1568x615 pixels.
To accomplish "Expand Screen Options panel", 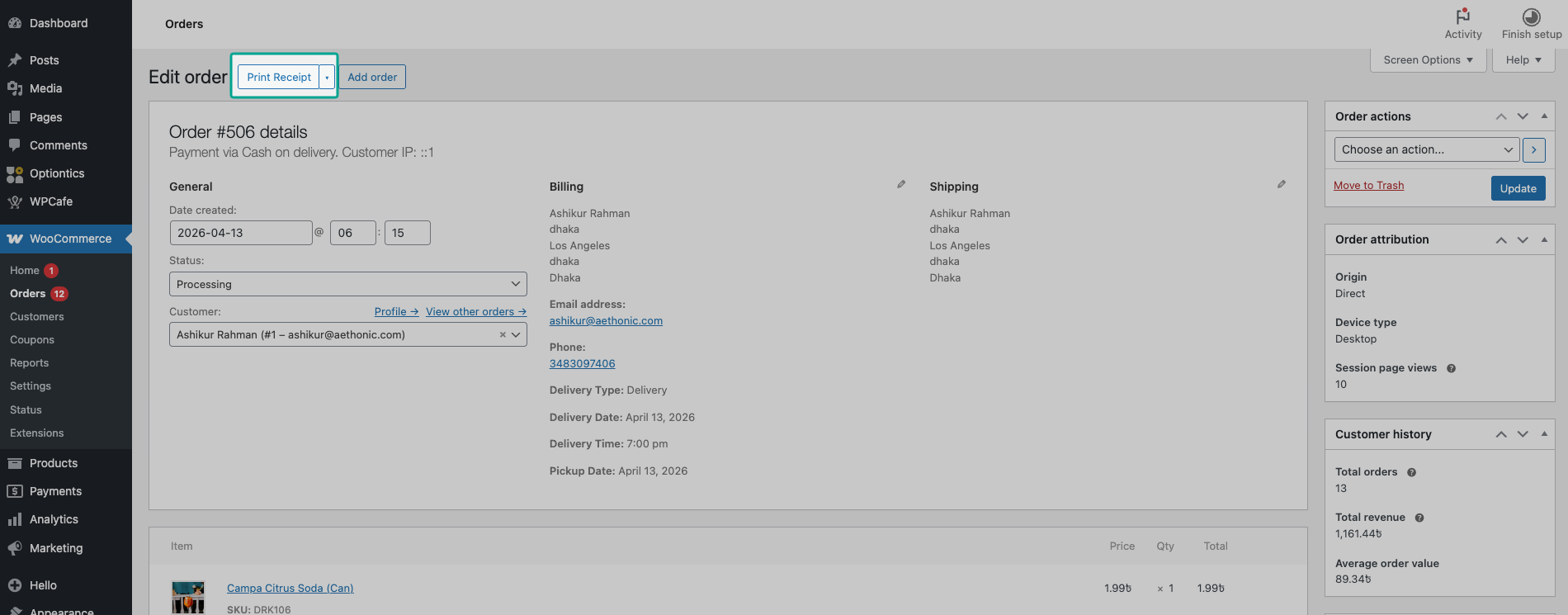I will (x=1429, y=59).
